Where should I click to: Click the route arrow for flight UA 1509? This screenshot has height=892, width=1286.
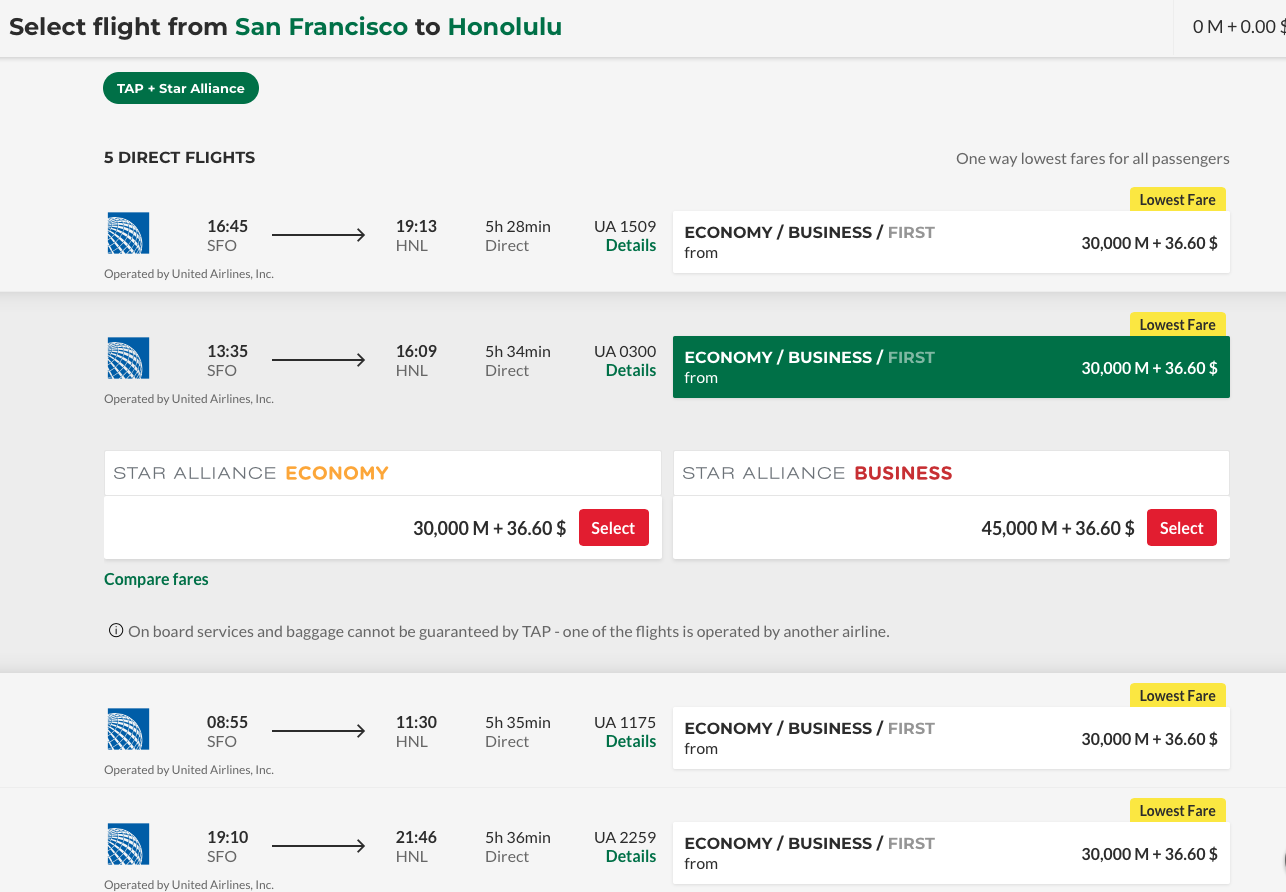319,235
